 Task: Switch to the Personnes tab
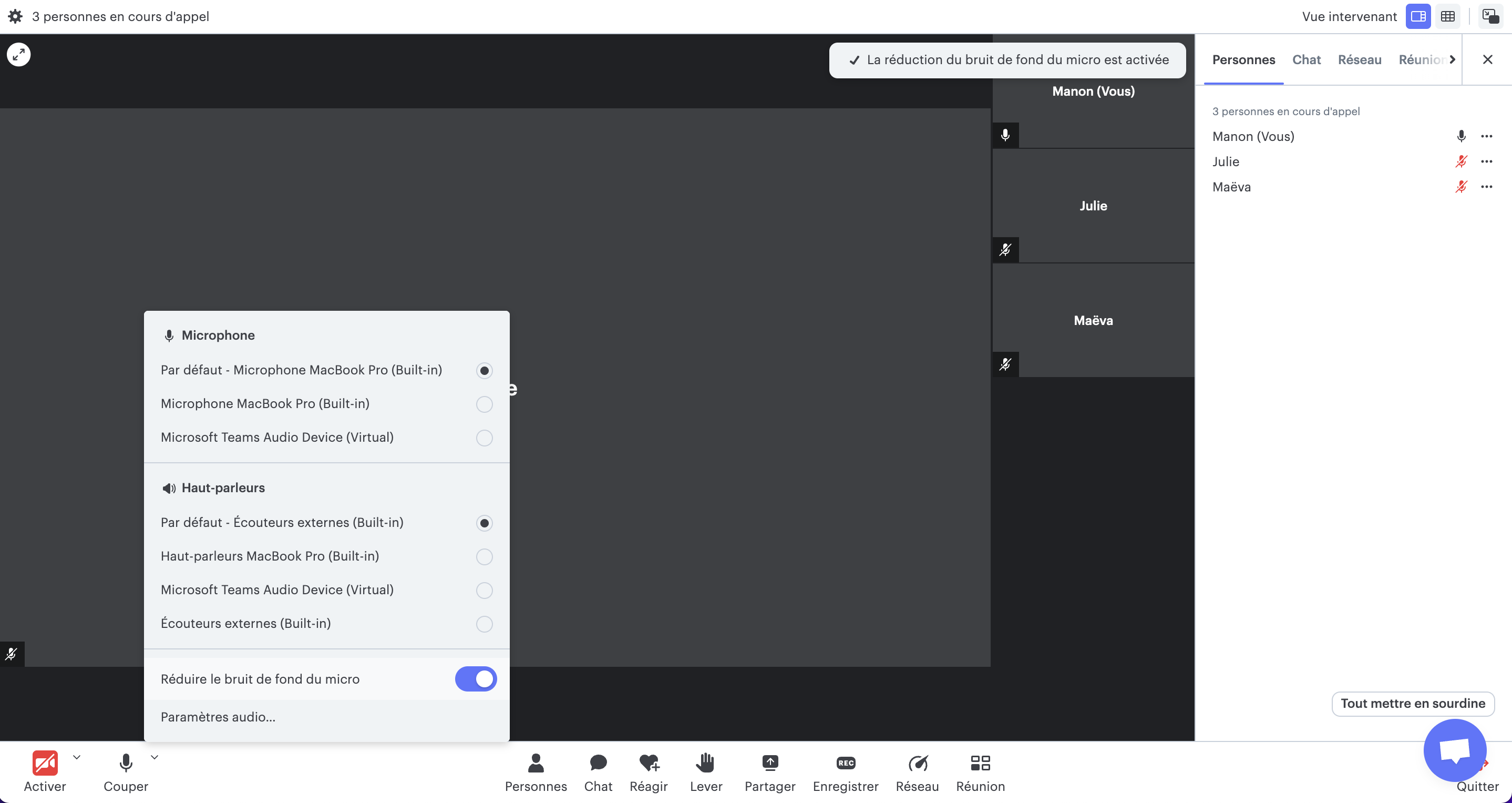(1244, 59)
